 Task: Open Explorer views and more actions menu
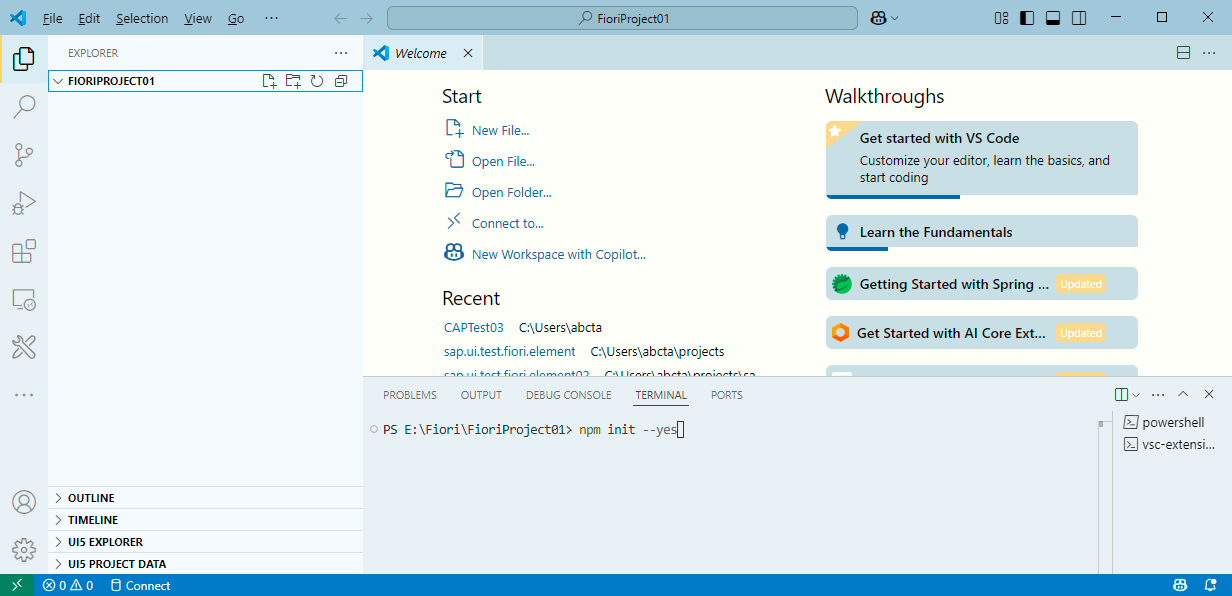341,53
